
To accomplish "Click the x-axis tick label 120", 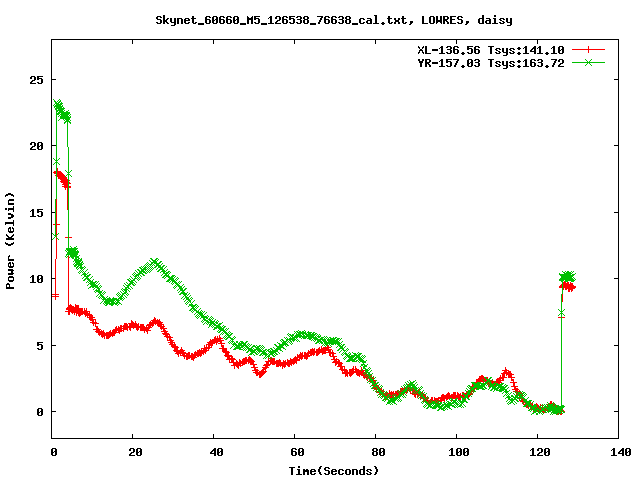I will coord(540,452).
